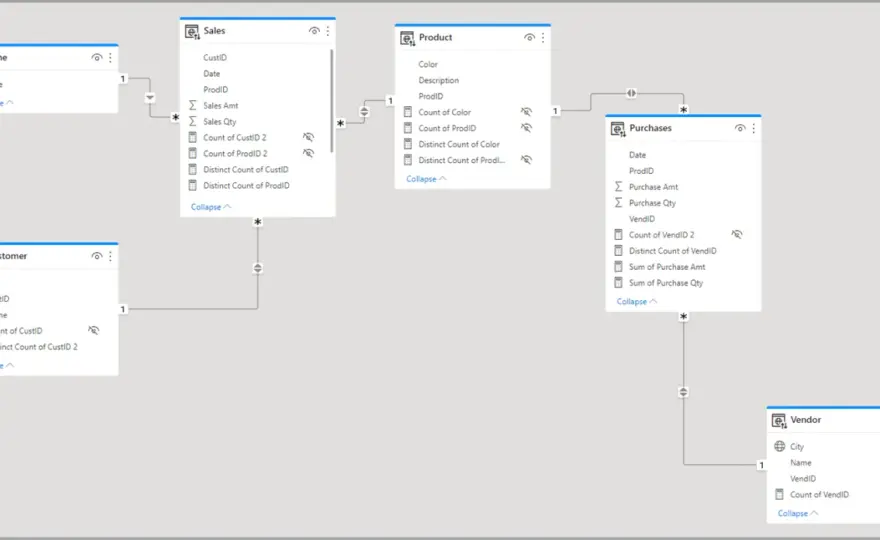This screenshot has height=540, width=880.
Task: Select ProdID field in Product table
Action: [431, 96]
